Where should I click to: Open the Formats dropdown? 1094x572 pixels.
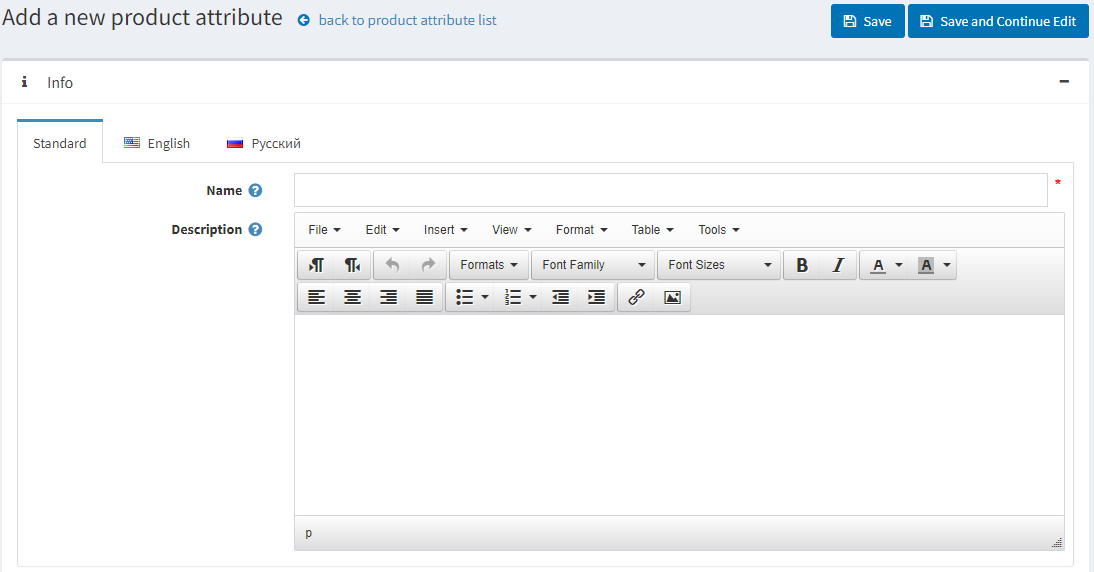coord(489,265)
